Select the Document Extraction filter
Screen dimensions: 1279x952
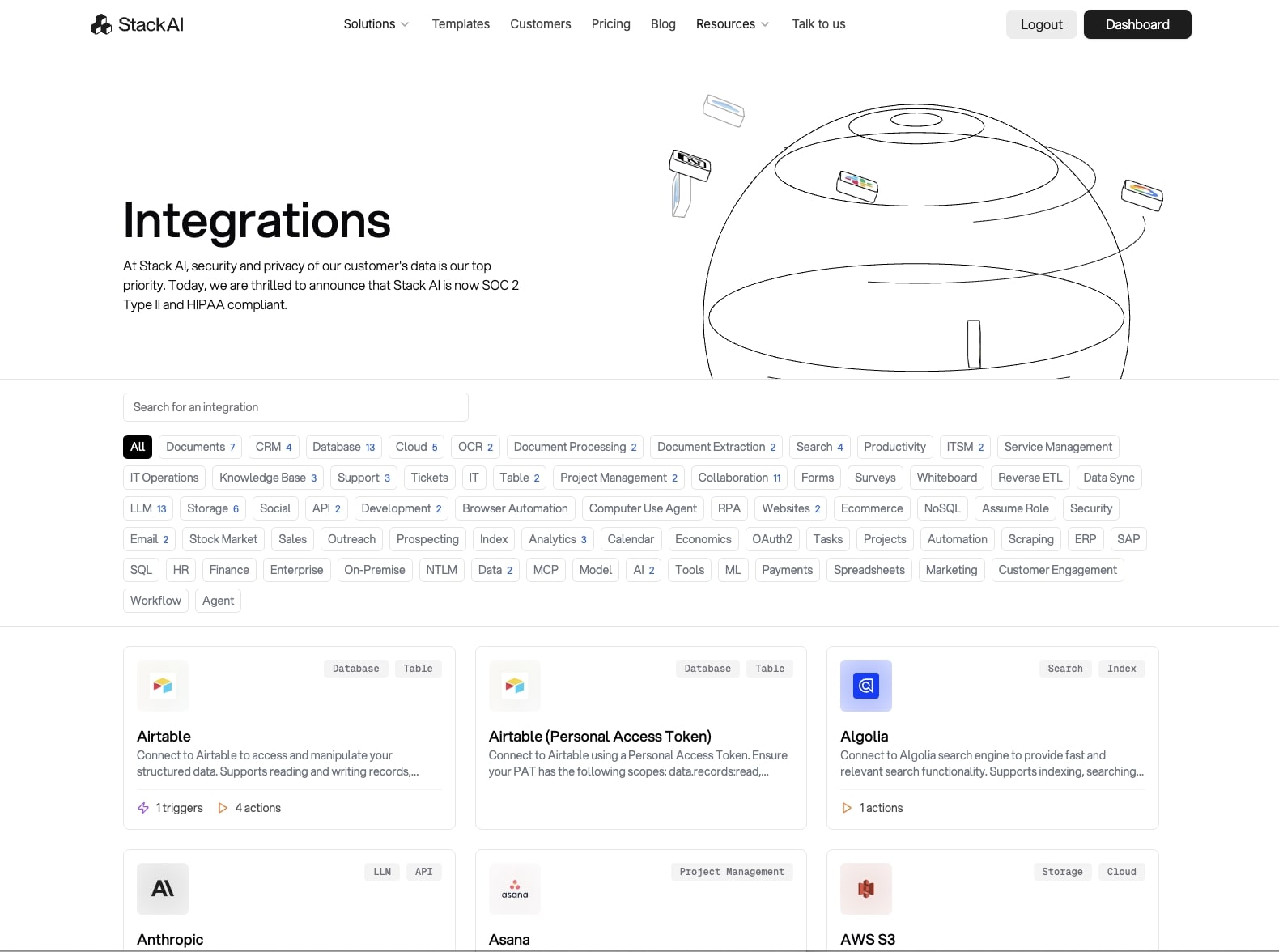point(716,447)
